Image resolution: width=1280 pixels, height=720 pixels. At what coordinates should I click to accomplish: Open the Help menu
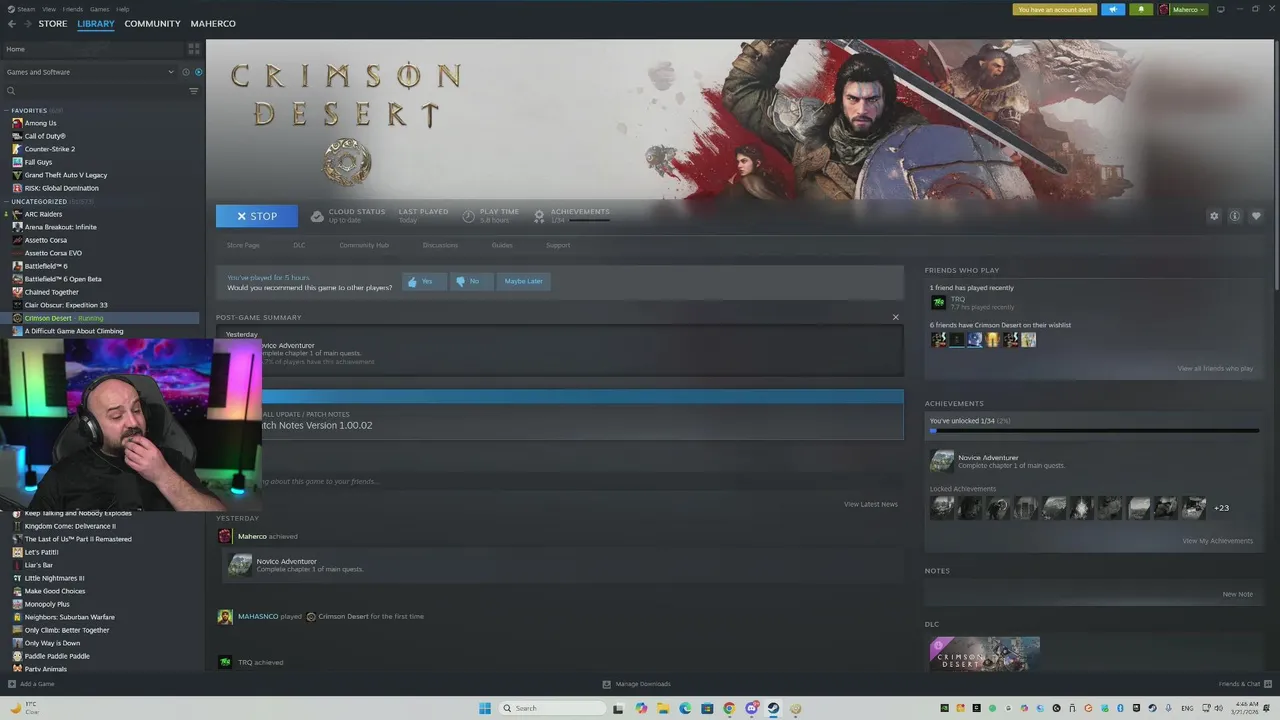pyautogui.click(x=122, y=9)
